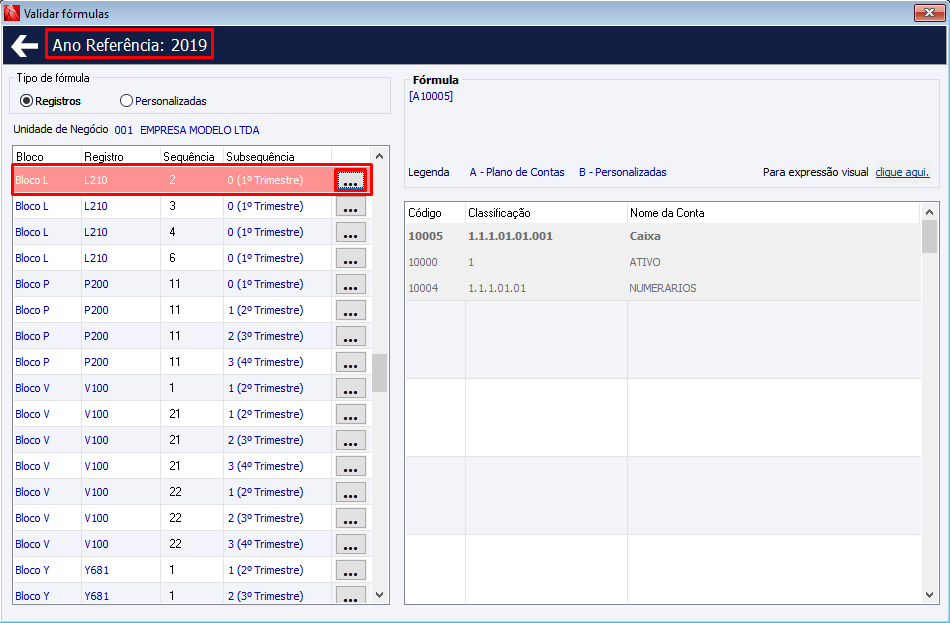Click the Registro column header
The width and height of the screenshot is (950, 623).
[121, 156]
